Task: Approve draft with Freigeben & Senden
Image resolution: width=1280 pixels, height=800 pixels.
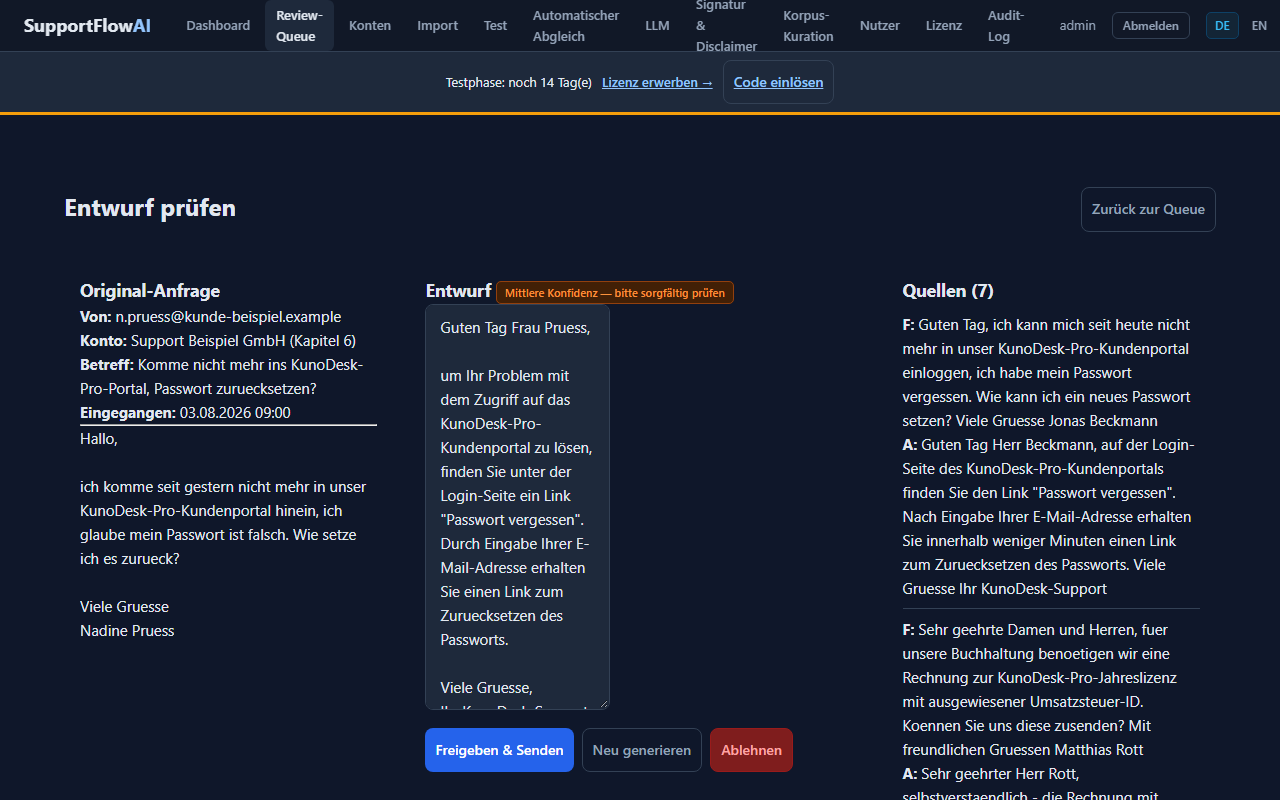Action: pyautogui.click(x=499, y=750)
